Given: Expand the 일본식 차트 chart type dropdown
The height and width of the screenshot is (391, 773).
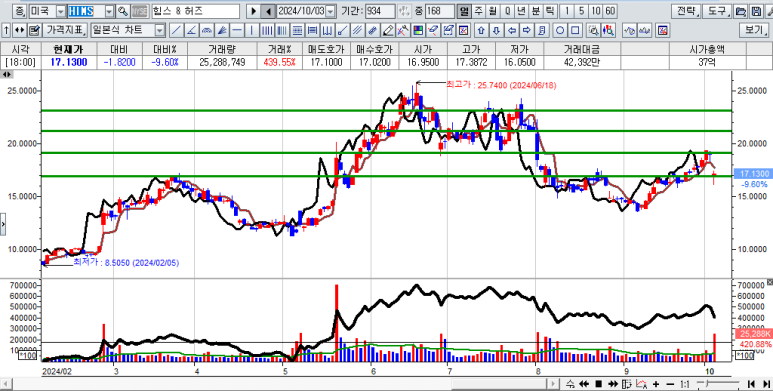Looking at the screenshot, I should (159, 31).
